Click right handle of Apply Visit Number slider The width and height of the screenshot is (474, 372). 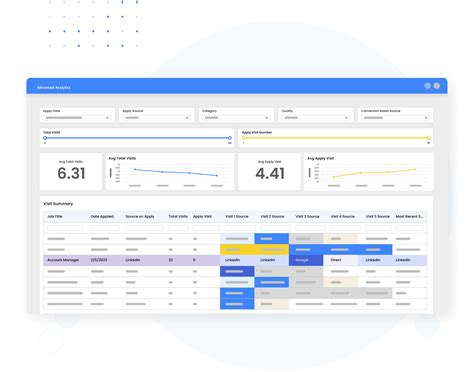pyautogui.click(x=428, y=138)
